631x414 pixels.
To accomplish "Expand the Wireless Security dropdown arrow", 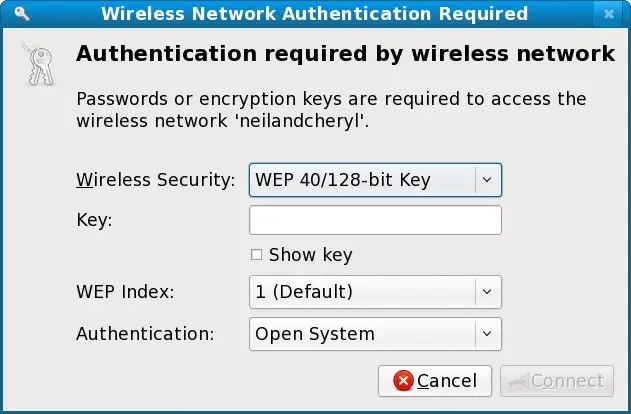I will (487, 180).
